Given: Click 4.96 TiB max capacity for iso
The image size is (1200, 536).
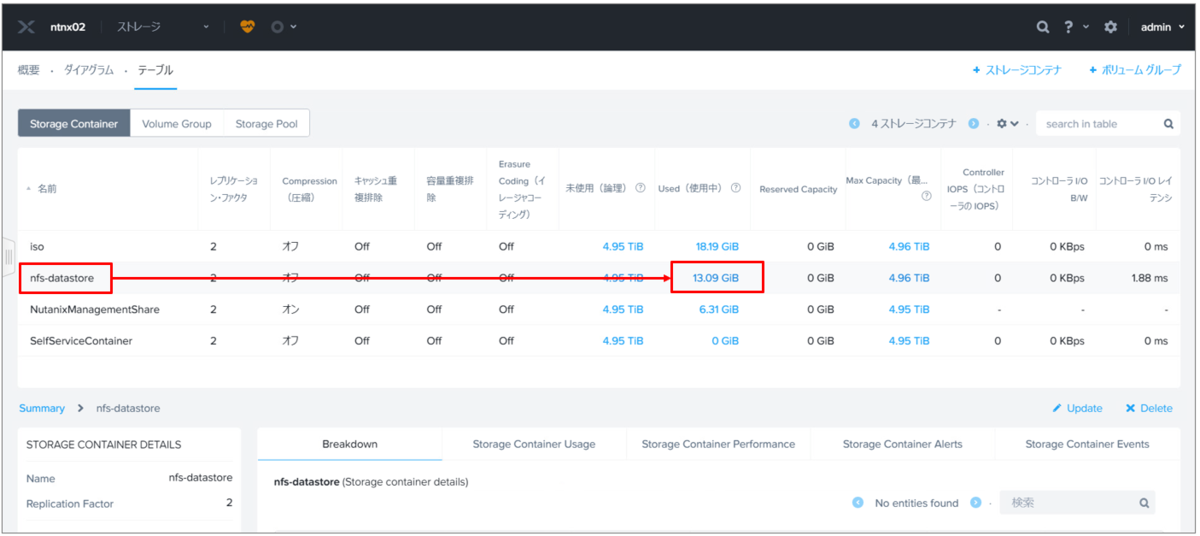Looking at the screenshot, I should (909, 246).
